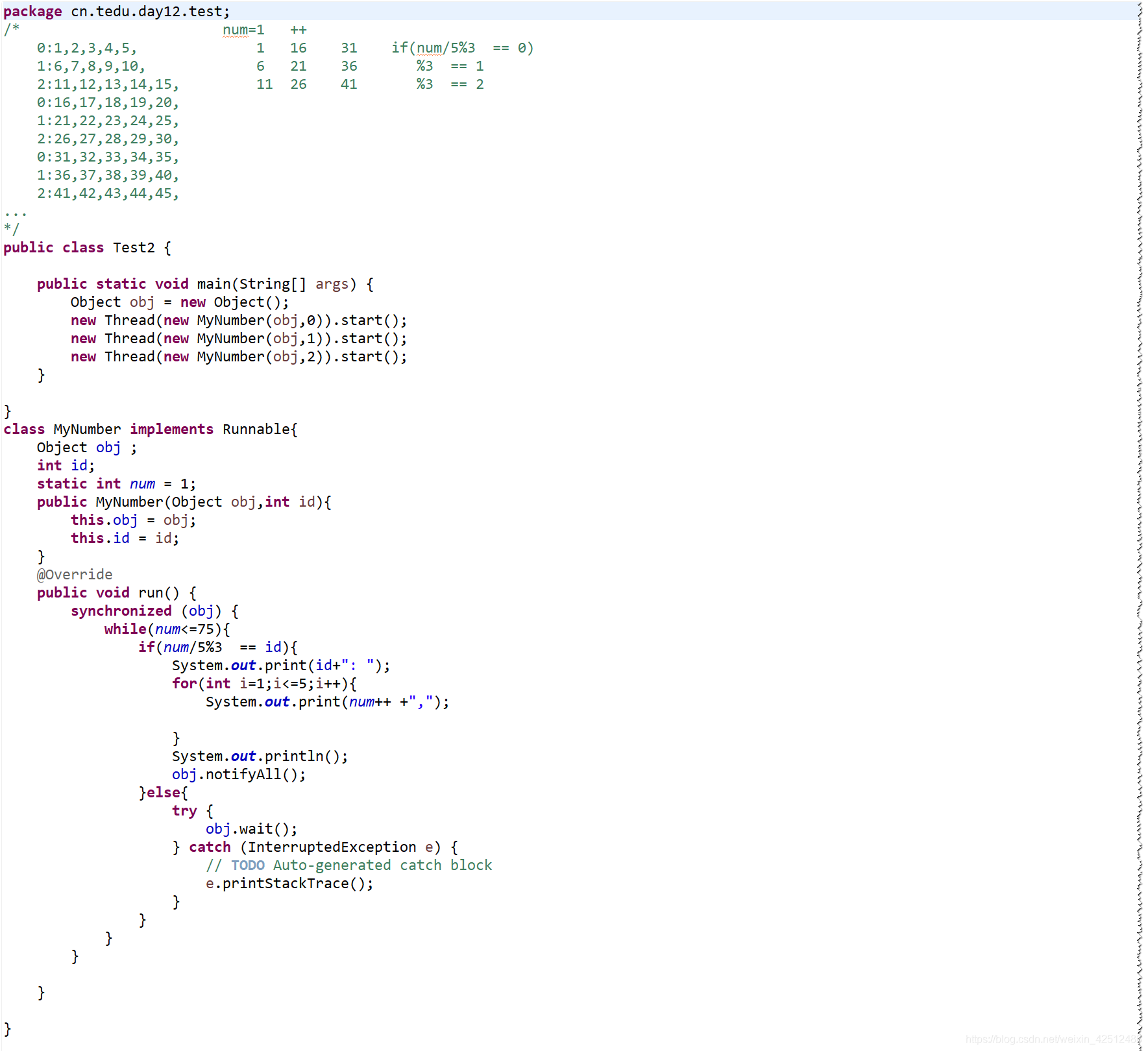Click comment line '2:41,42,43,44,45,'
Screen dimensions: 1148x1051
[108, 193]
